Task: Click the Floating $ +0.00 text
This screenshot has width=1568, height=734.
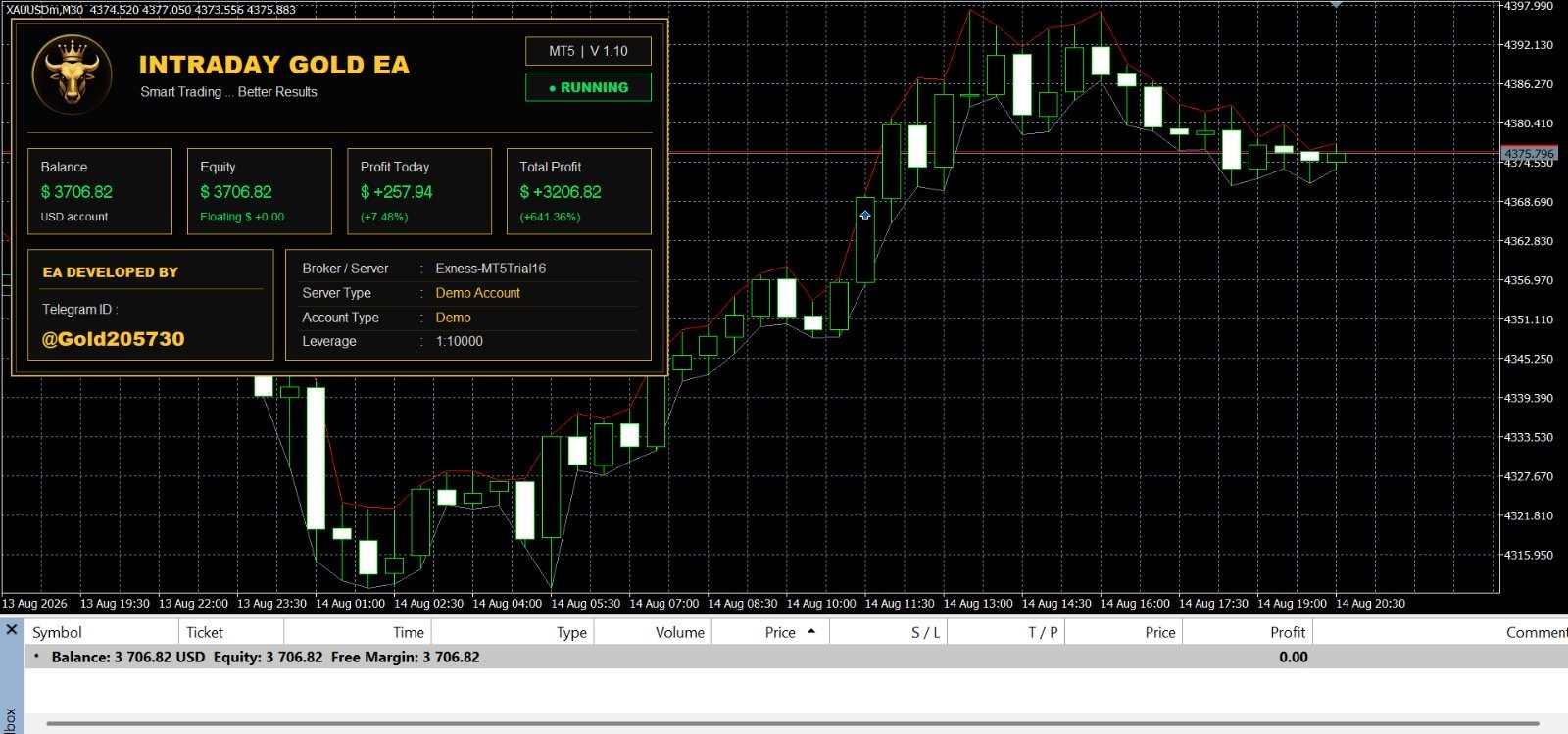Action: 242,217
